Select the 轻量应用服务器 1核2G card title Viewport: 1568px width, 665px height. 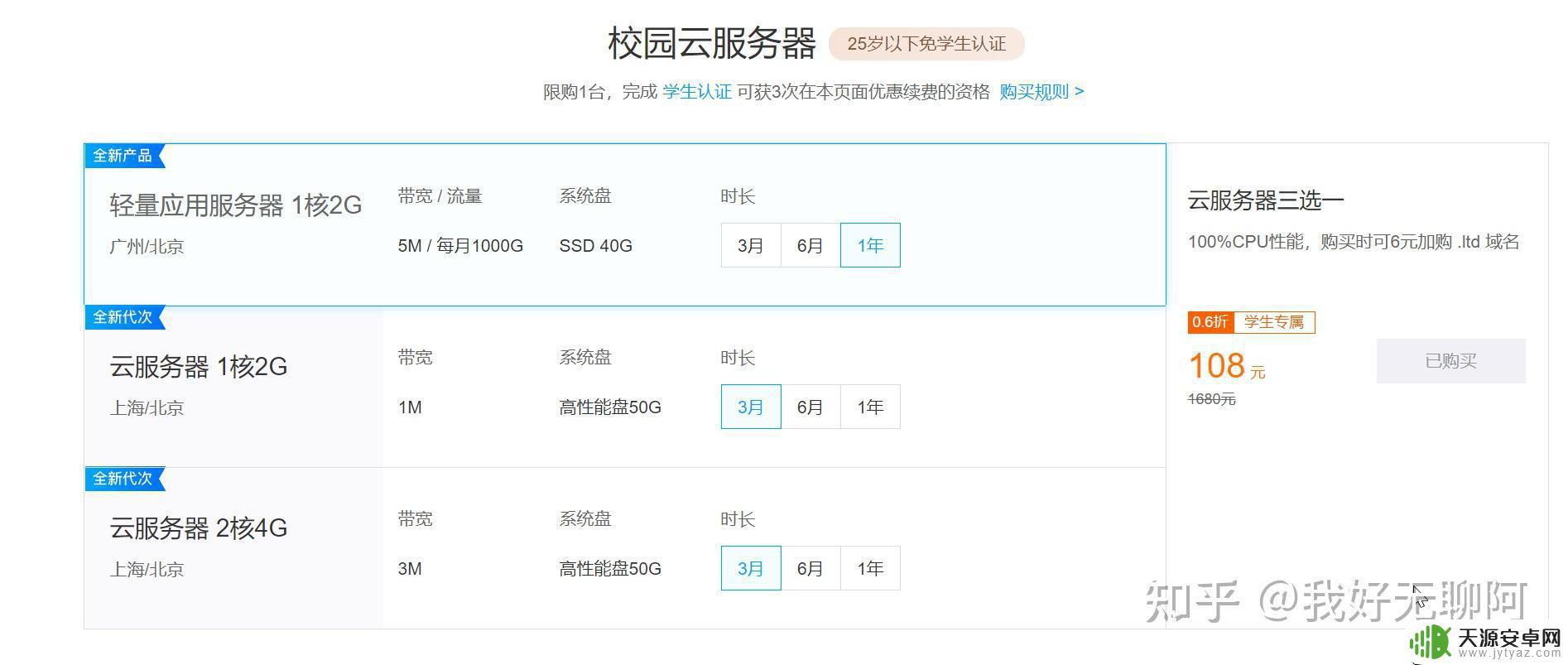click(x=236, y=205)
